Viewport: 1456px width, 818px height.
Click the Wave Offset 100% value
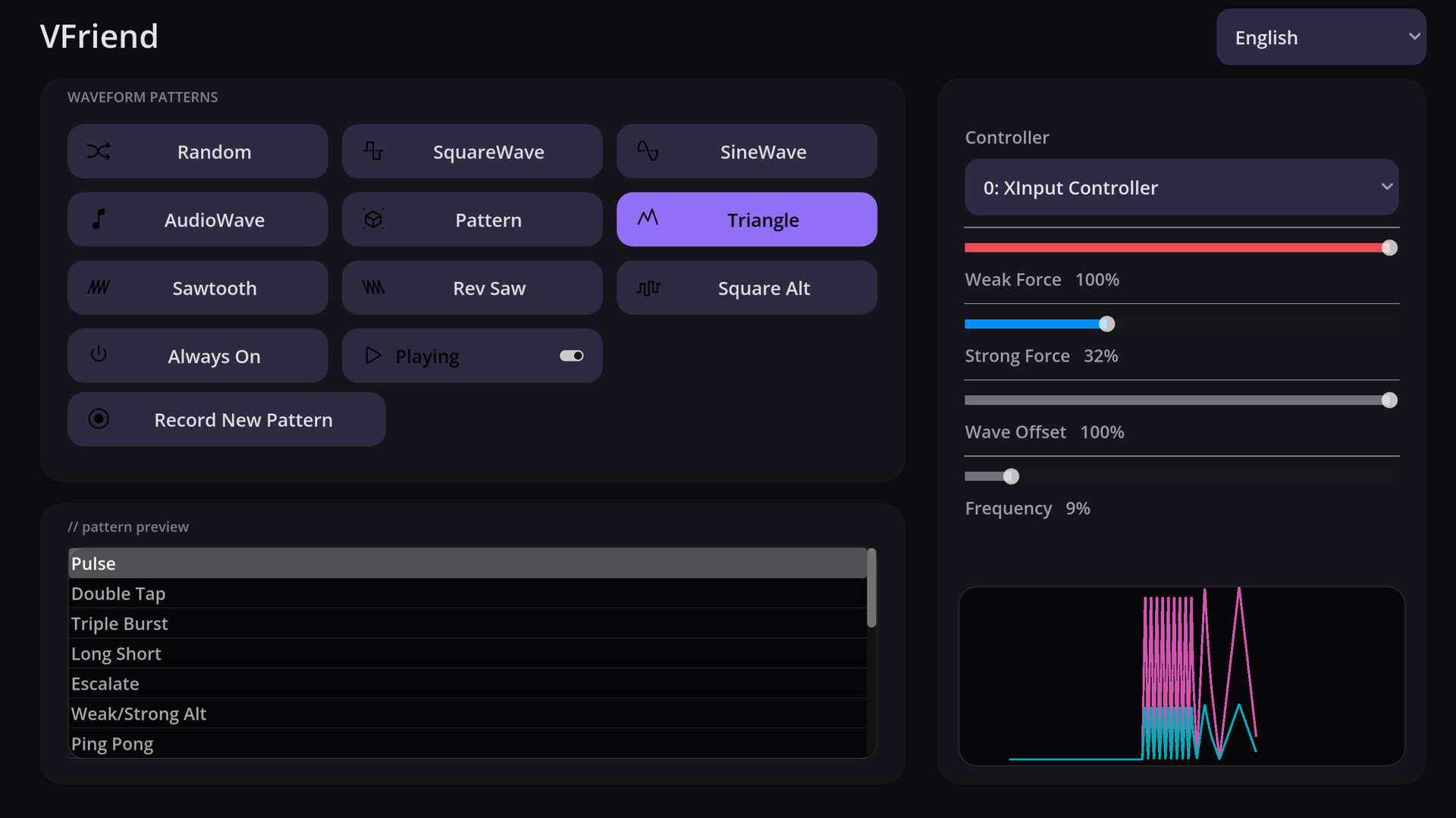click(1102, 432)
